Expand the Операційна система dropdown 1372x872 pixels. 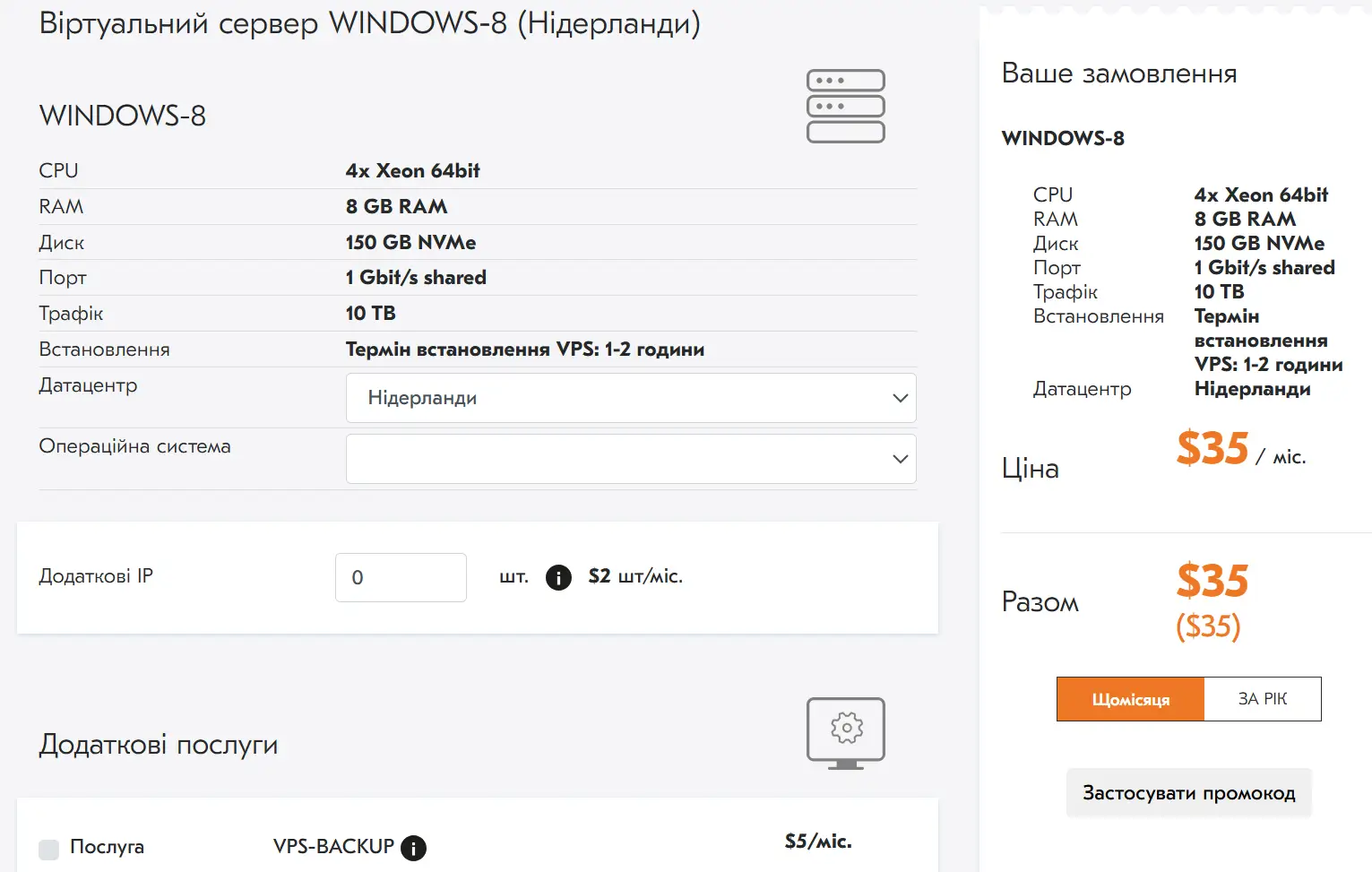630,459
